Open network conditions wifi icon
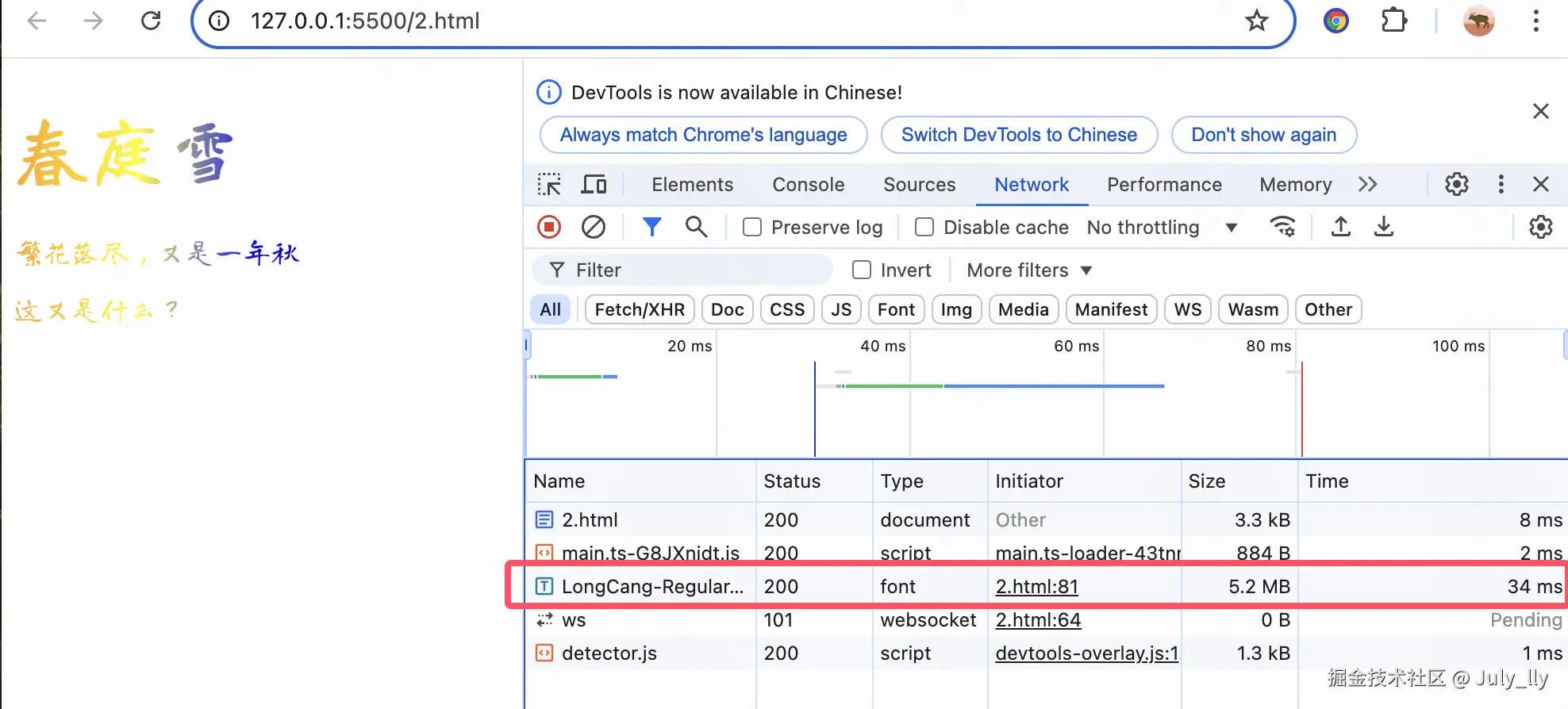The height and width of the screenshot is (709, 1568). point(1283,227)
